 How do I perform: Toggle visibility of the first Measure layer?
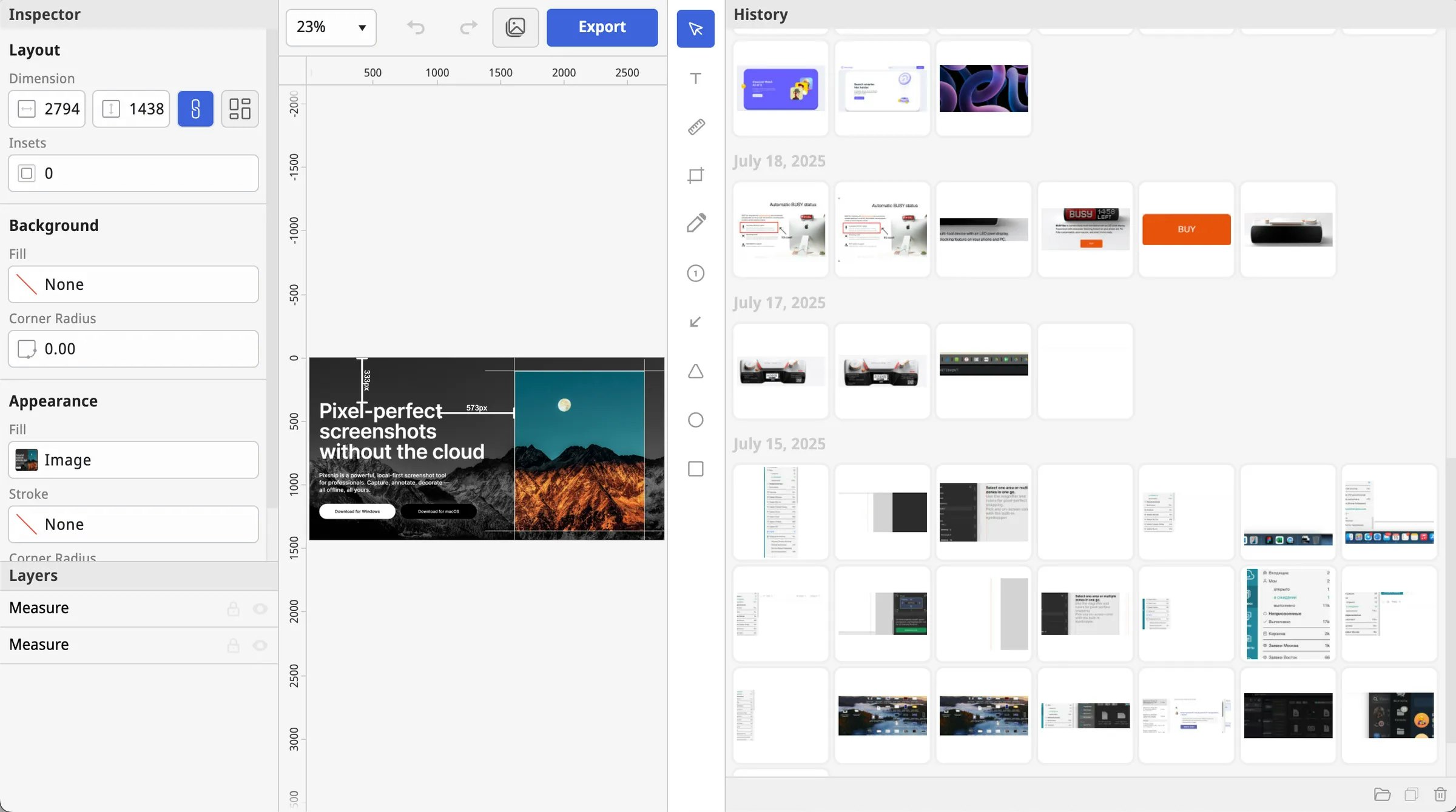[260, 608]
